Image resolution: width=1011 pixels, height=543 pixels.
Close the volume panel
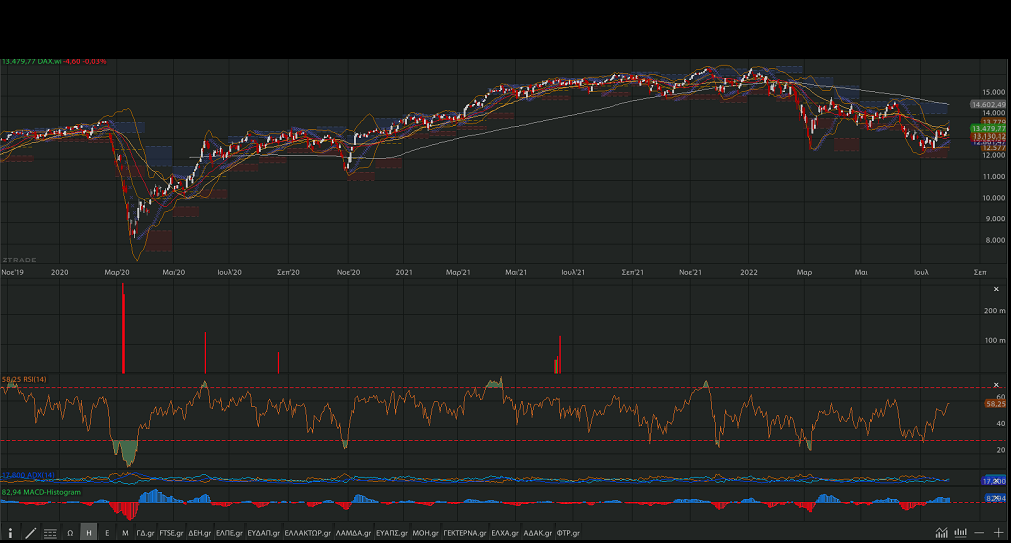point(995,289)
